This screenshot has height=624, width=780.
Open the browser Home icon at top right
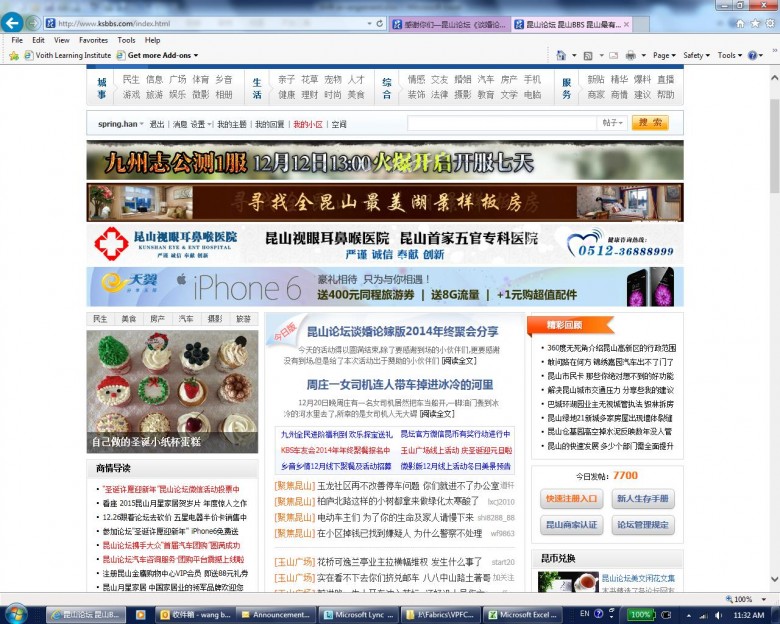click(740, 23)
